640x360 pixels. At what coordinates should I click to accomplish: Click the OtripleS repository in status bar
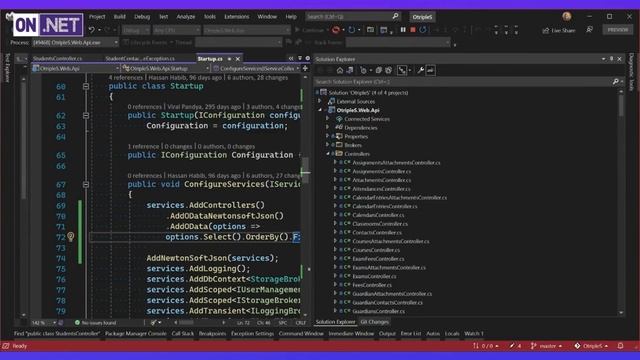(x=591, y=346)
